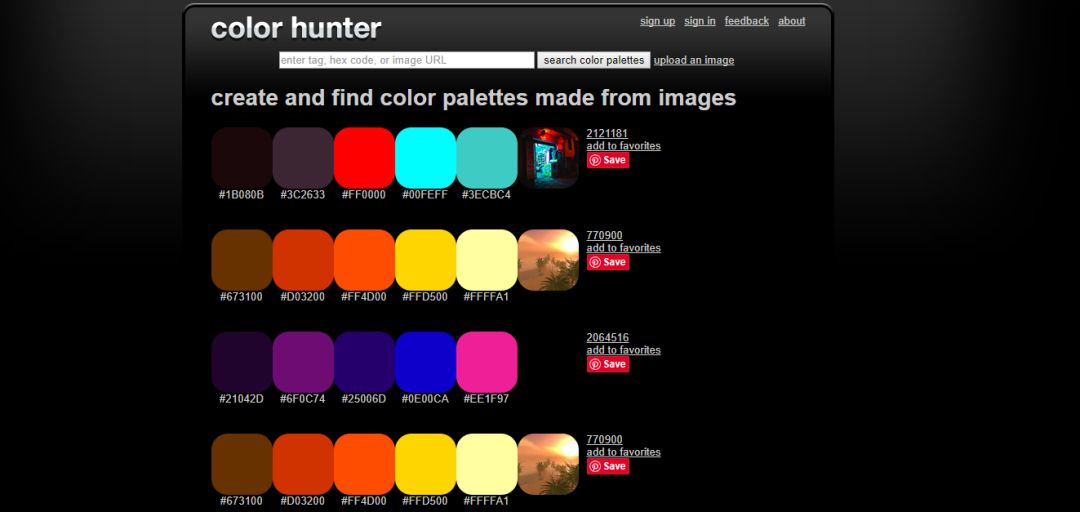Click the #1B080B hex label
The height and width of the screenshot is (512, 1080).
[x=241, y=195]
